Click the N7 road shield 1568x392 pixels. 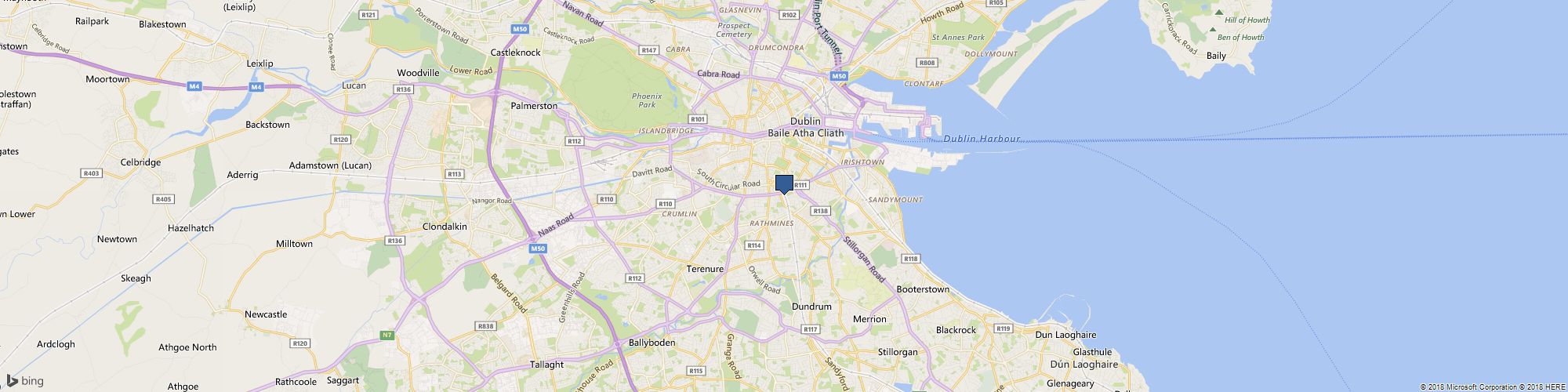(x=387, y=336)
